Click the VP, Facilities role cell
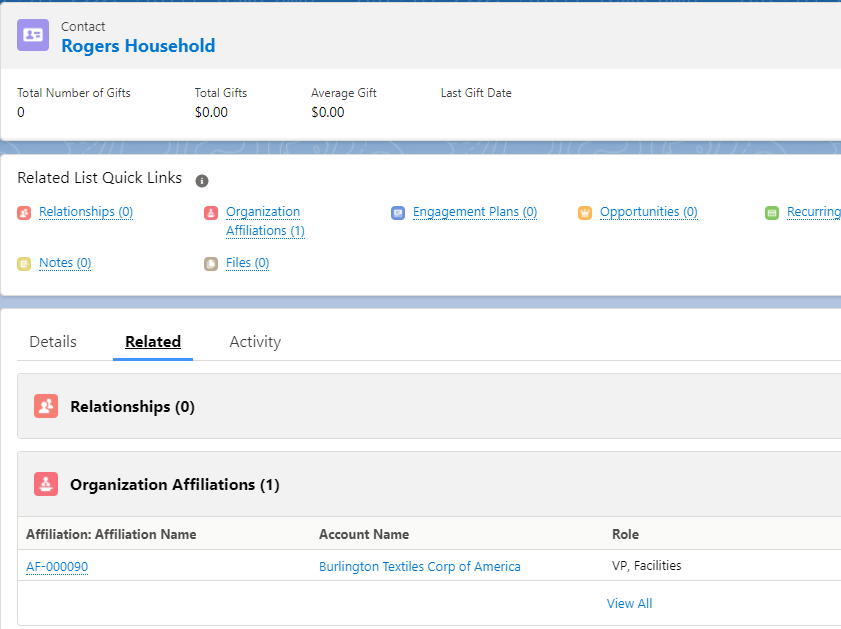Viewport: 841px width, 629px height. point(646,566)
